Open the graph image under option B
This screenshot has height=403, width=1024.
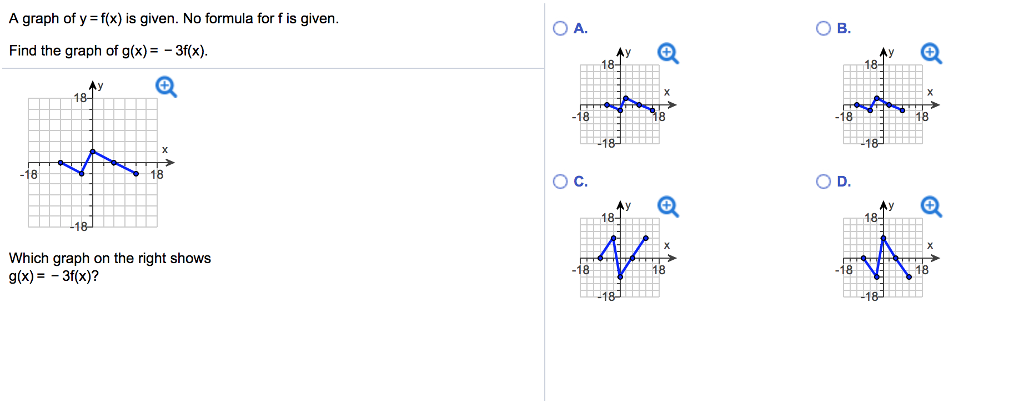[884, 98]
